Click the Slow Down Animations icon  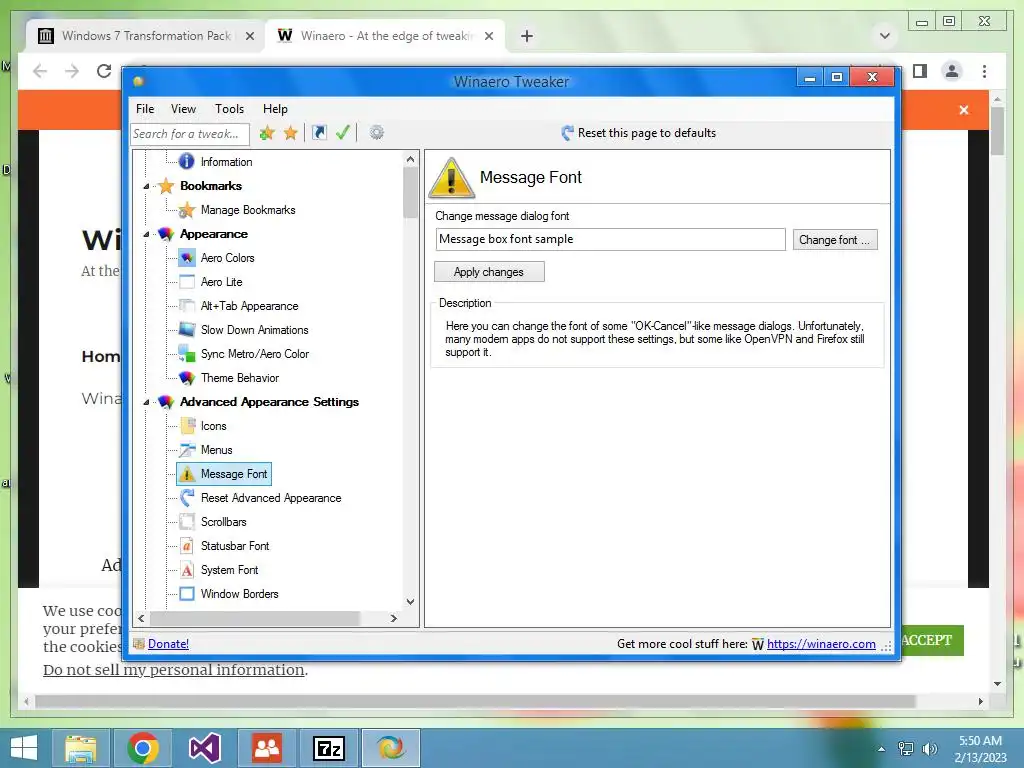187,330
